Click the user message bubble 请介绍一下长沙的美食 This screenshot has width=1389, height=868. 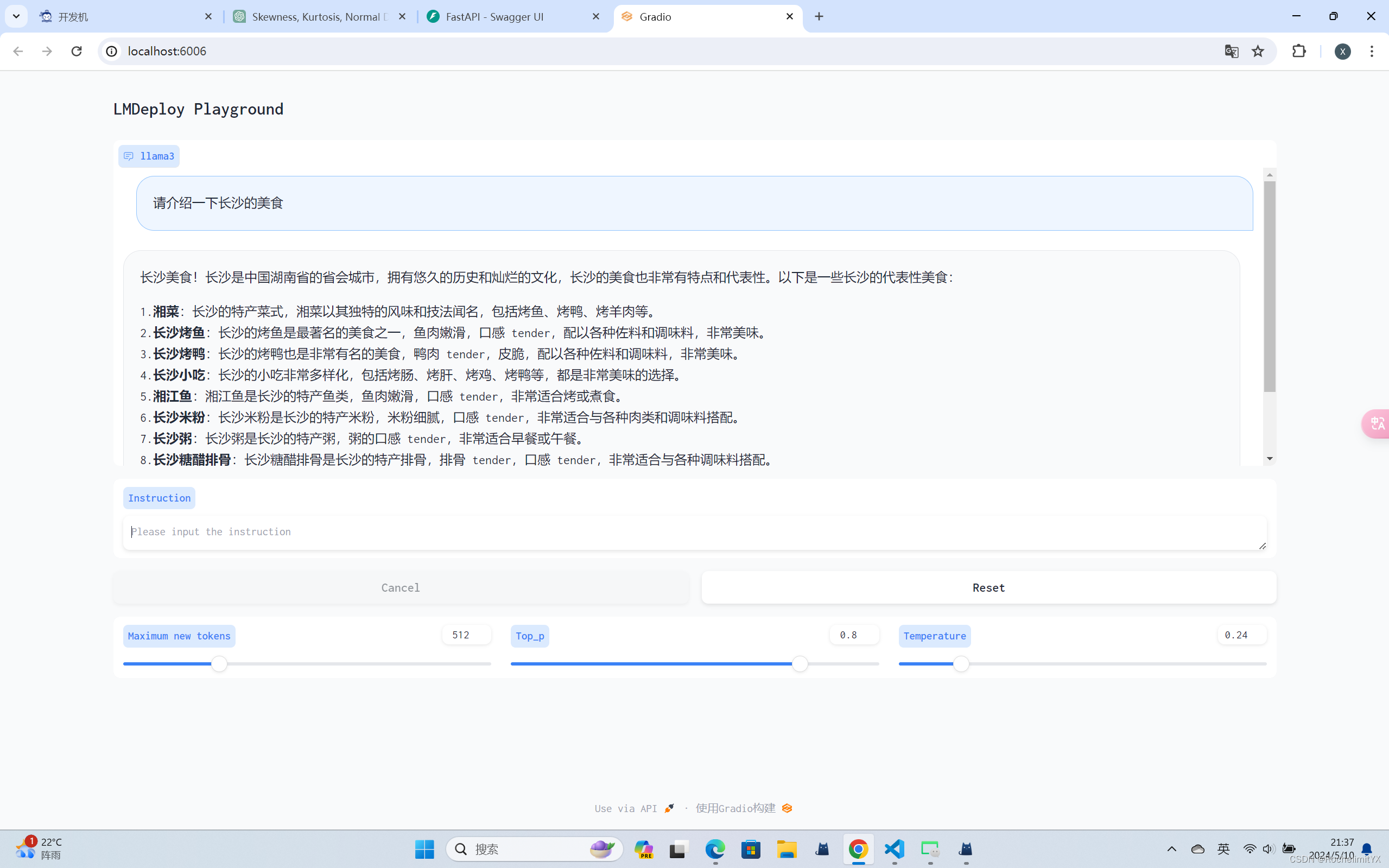[x=695, y=203]
